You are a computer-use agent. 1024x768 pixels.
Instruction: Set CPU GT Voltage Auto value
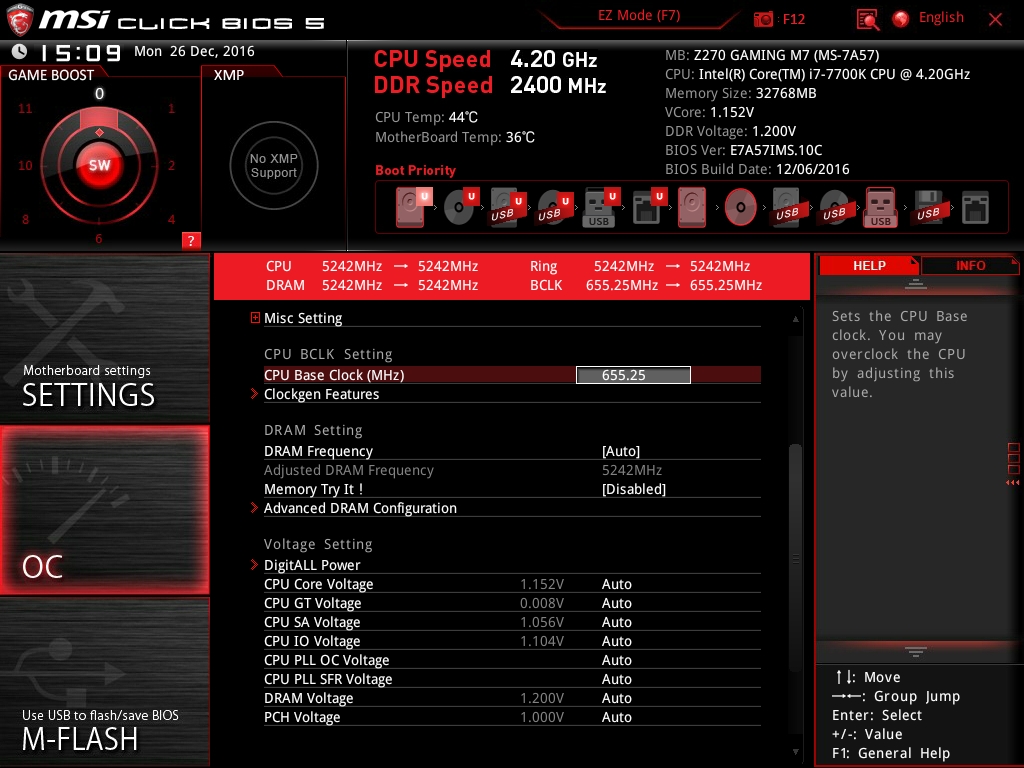click(616, 603)
